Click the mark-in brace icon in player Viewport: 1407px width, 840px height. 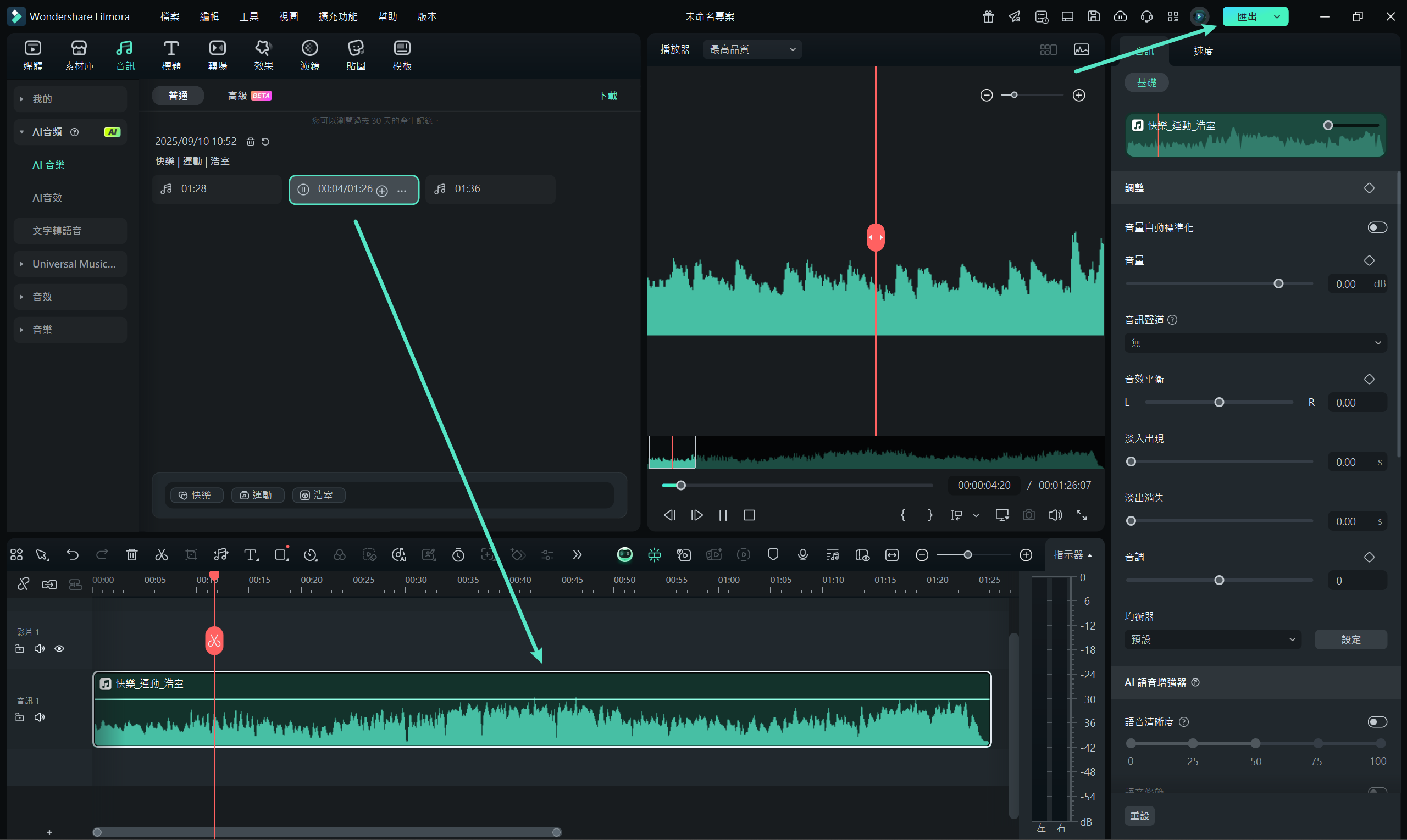[903, 515]
